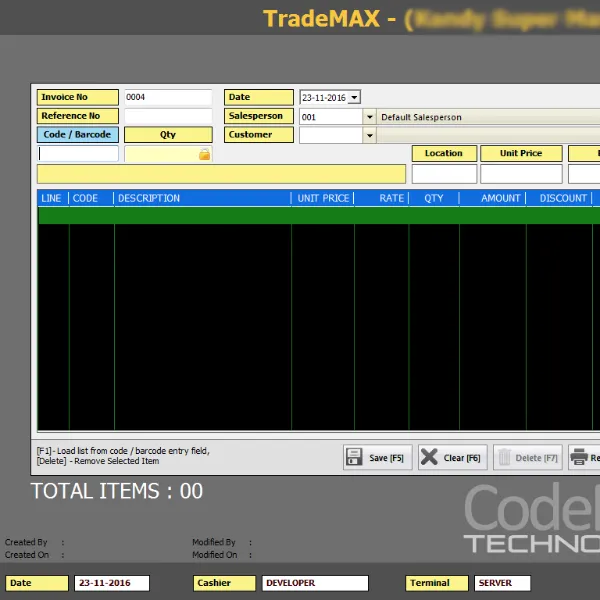This screenshot has width=600, height=600.
Task: Click the Customer label
Action: [x=259, y=135]
